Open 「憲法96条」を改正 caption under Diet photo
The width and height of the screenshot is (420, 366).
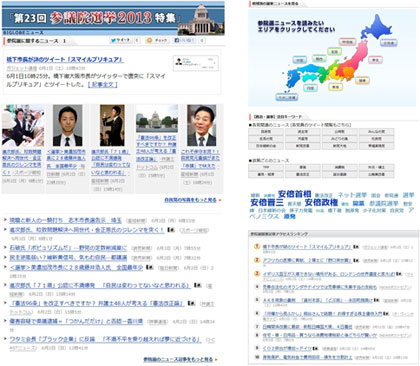[156, 148]
